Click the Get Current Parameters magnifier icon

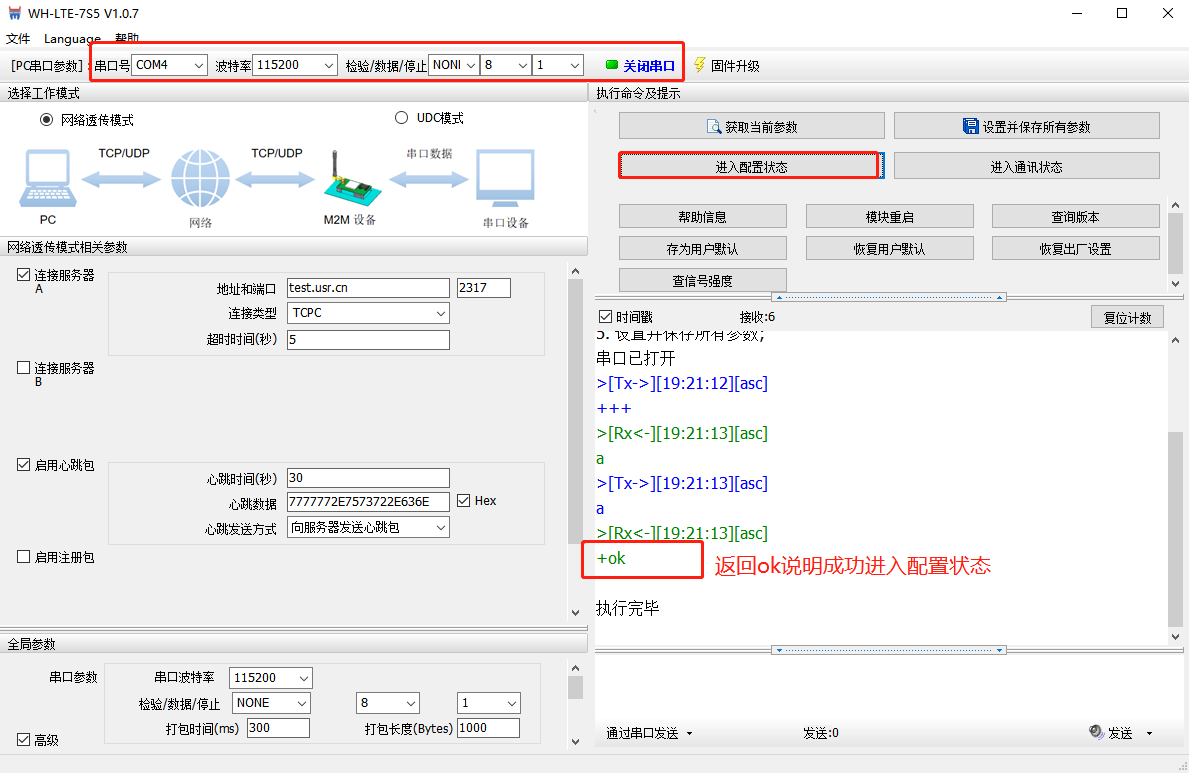pyautogui.click(x=714, y=127)
